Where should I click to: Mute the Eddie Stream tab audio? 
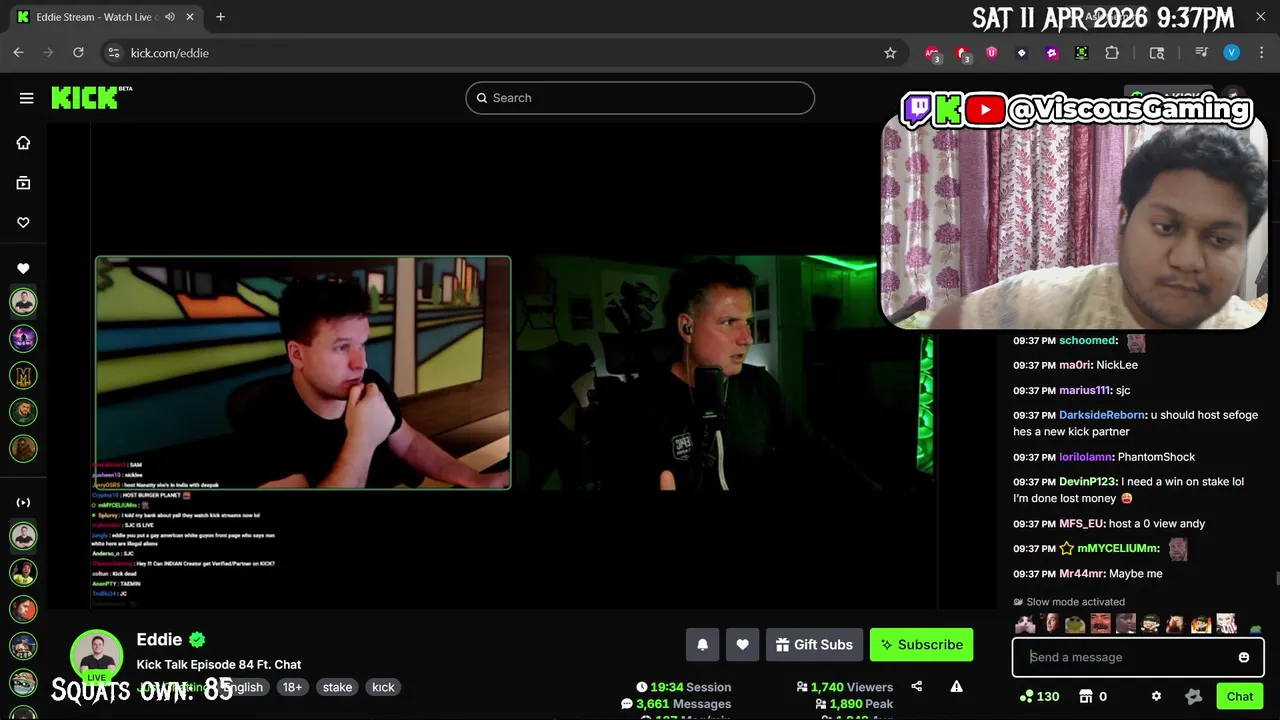pyautogui.click(x=170, y=17)
